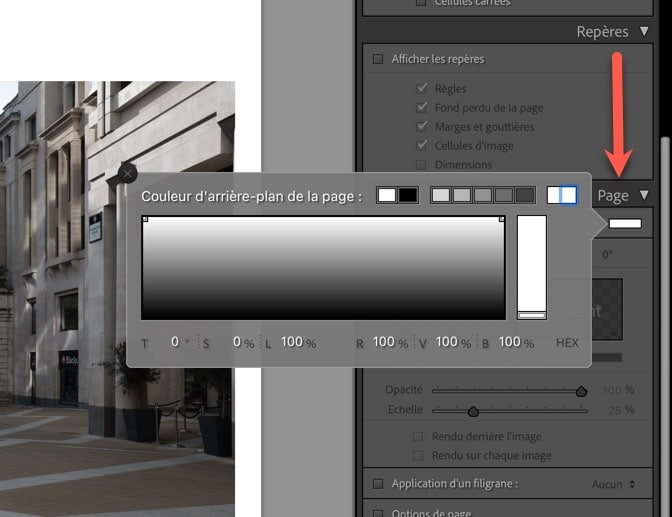
Task: Select the lightest gray preset swatch
Action: (x=440, y=195)
